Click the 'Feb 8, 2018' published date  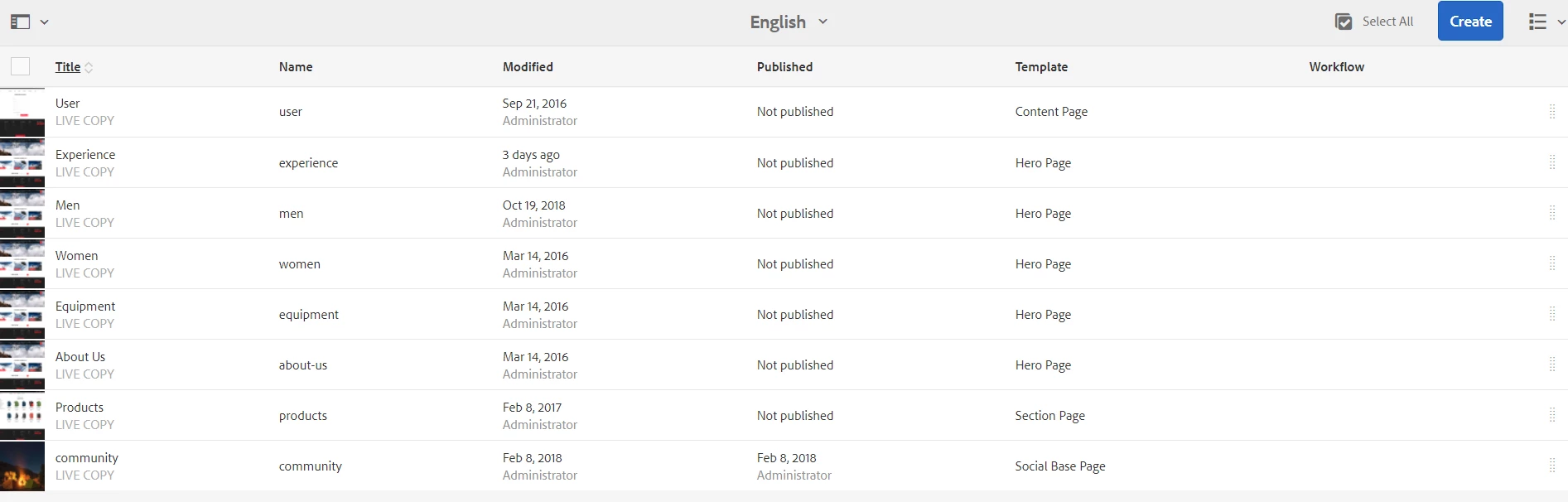[786, 458]
